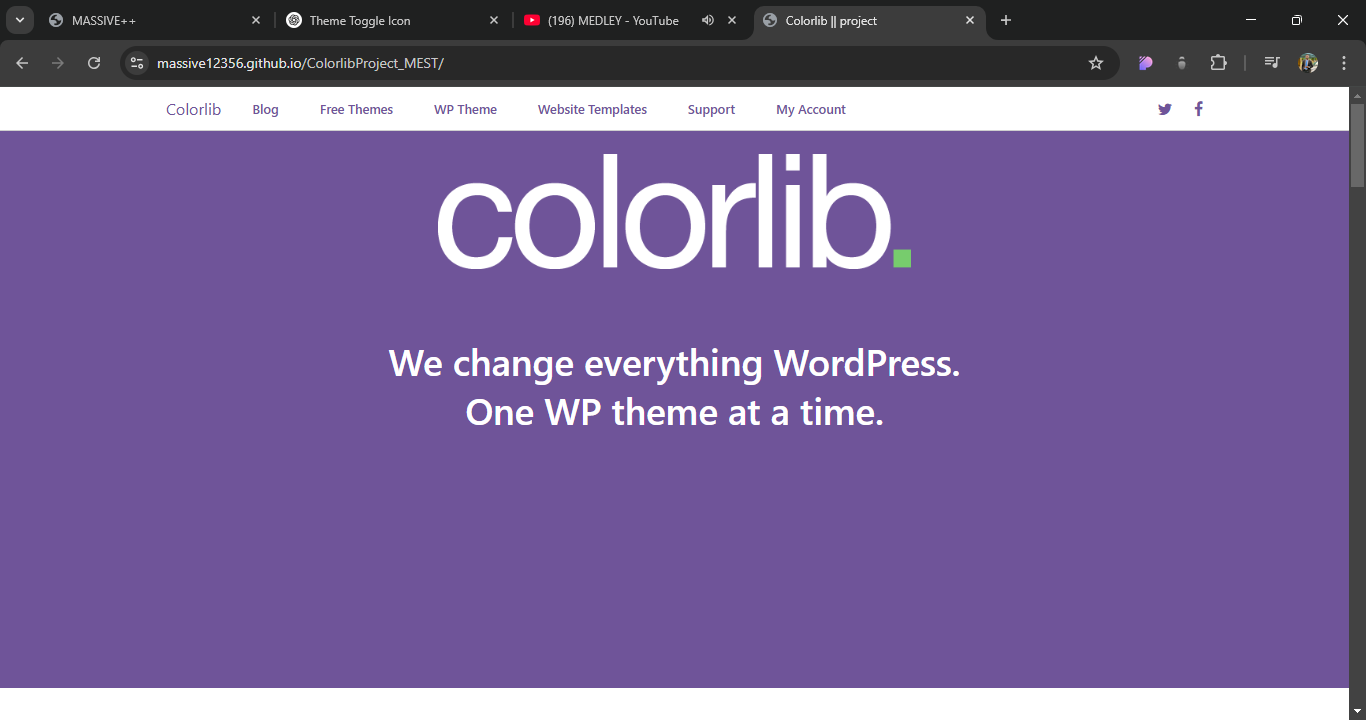Screen dimensions: 1366x720
Task: Open Website Templates link
Action: click(592, 110)
